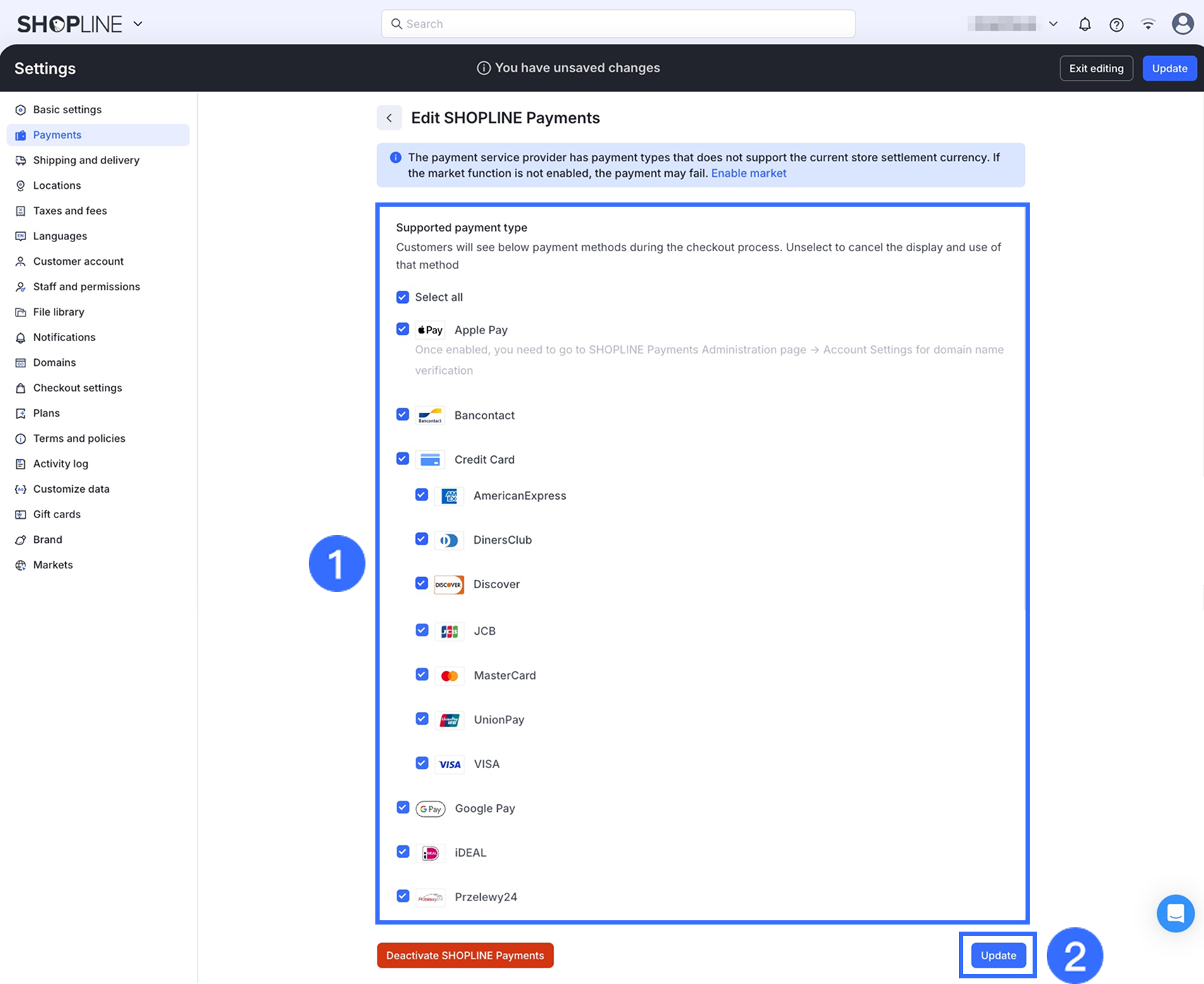Image resolution: width=1204 pixels, height=984 pixels.
Task: Disable the Bancontact payment checkbox
Action: [403, 415]
